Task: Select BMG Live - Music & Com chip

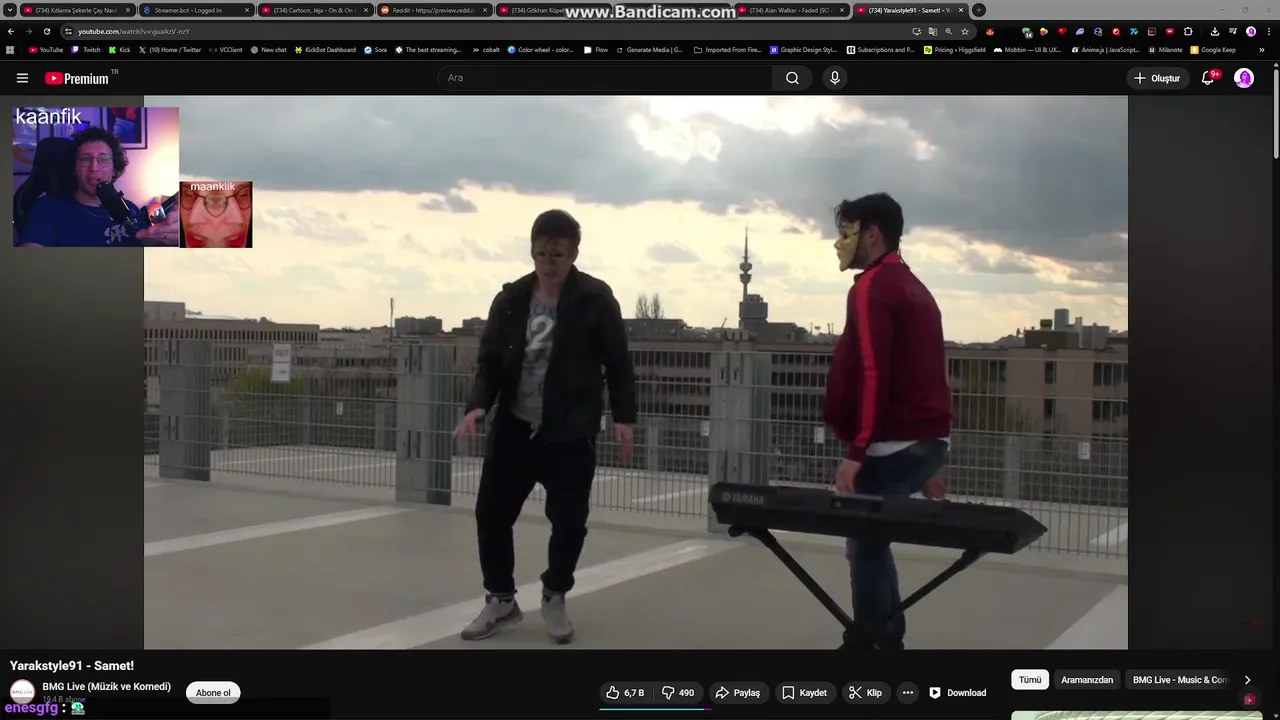Action: [x=1179, y=680]
